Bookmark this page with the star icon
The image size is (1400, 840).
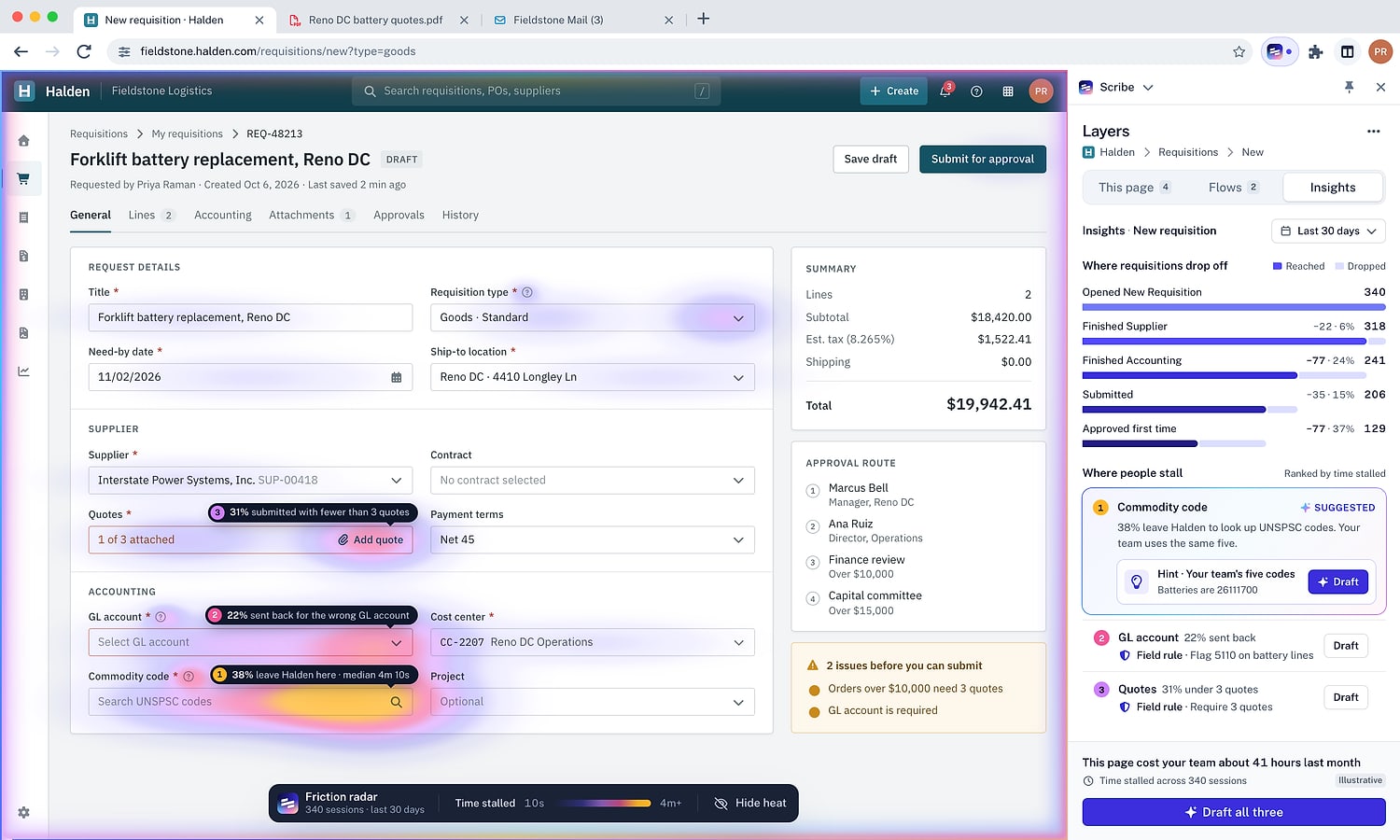pos(1239,51)
